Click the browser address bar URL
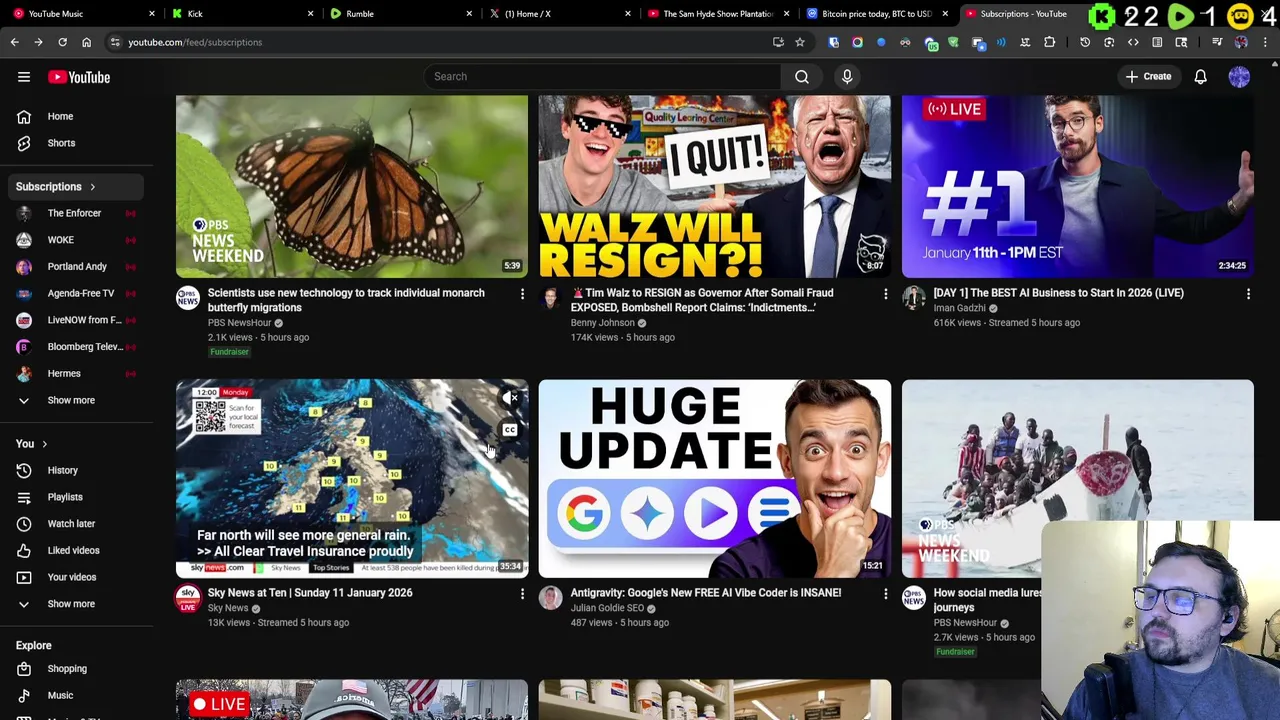Viewport: 1280px width, 720px height. (x=195, y=42)
